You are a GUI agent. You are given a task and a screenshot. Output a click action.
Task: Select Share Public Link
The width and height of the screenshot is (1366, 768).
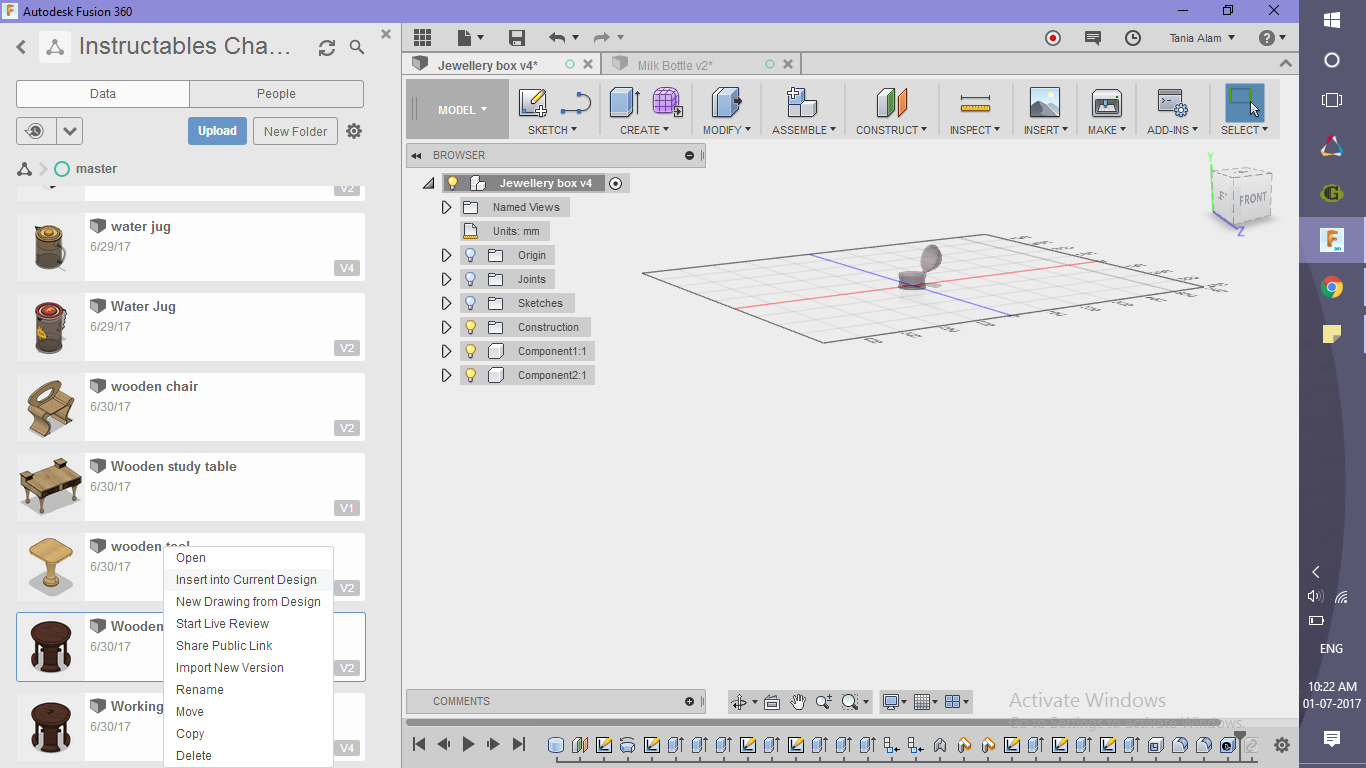[224, 646]
